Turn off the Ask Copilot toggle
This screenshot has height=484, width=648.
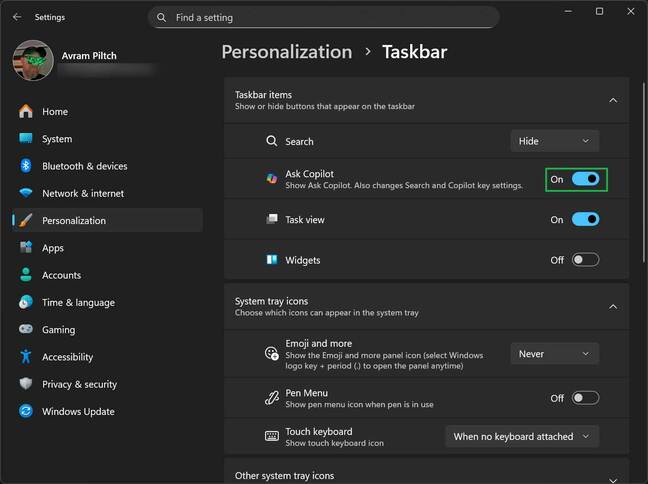click(585, 179)
